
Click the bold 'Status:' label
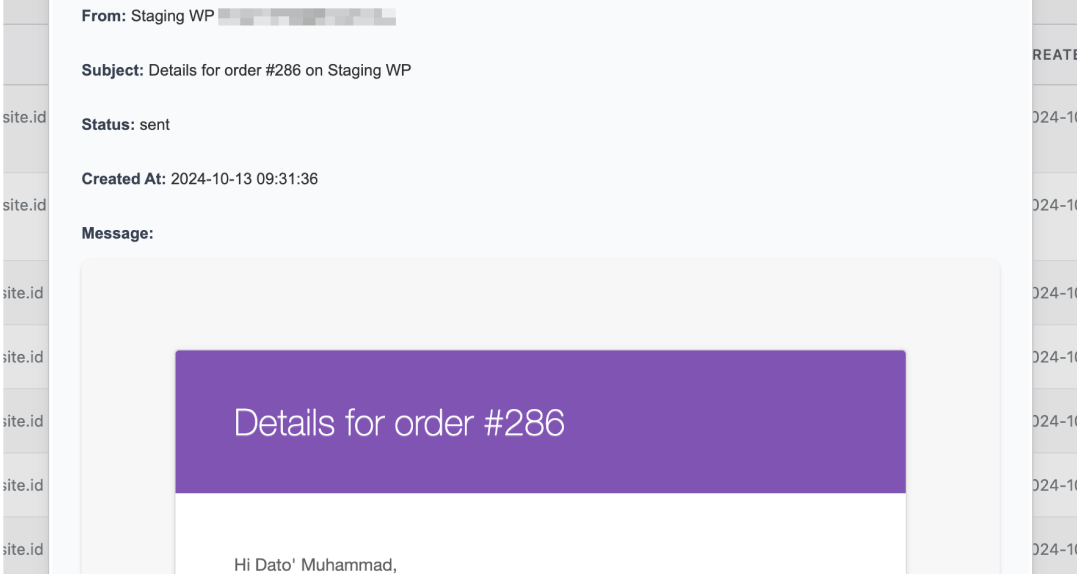click(x=108, y=125)
